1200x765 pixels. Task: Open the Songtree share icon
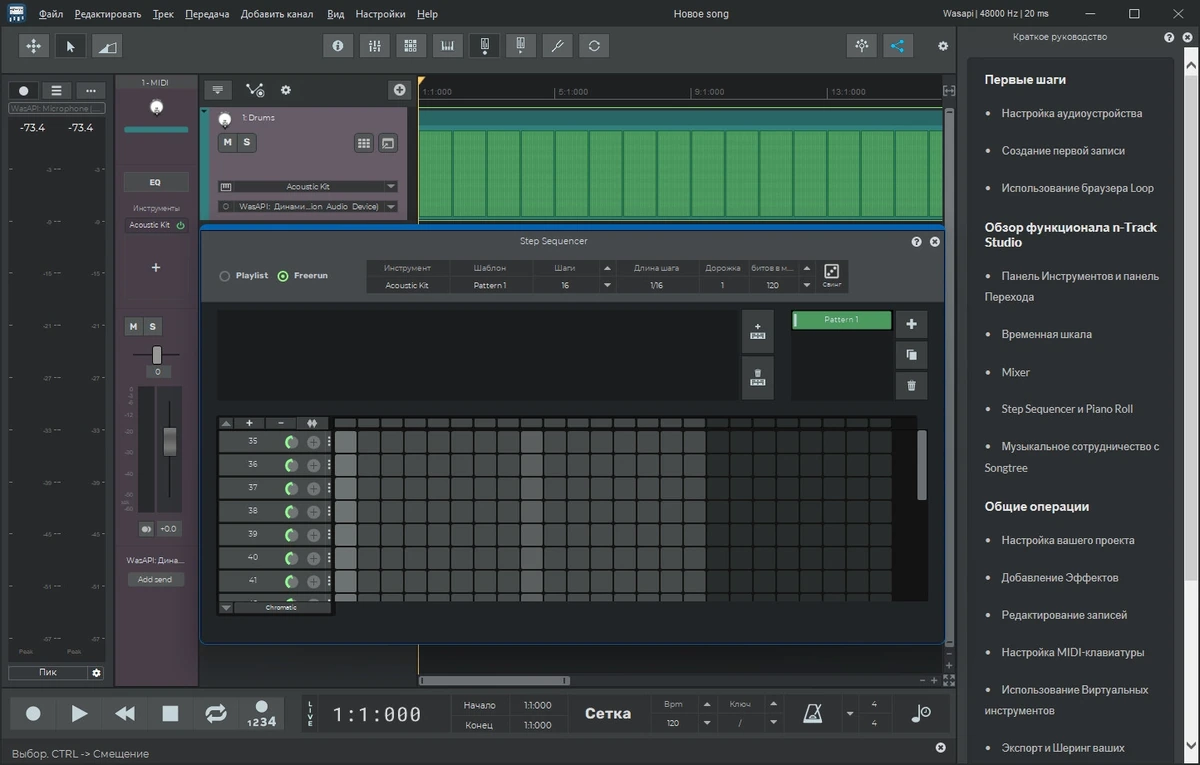click(898, 46)
